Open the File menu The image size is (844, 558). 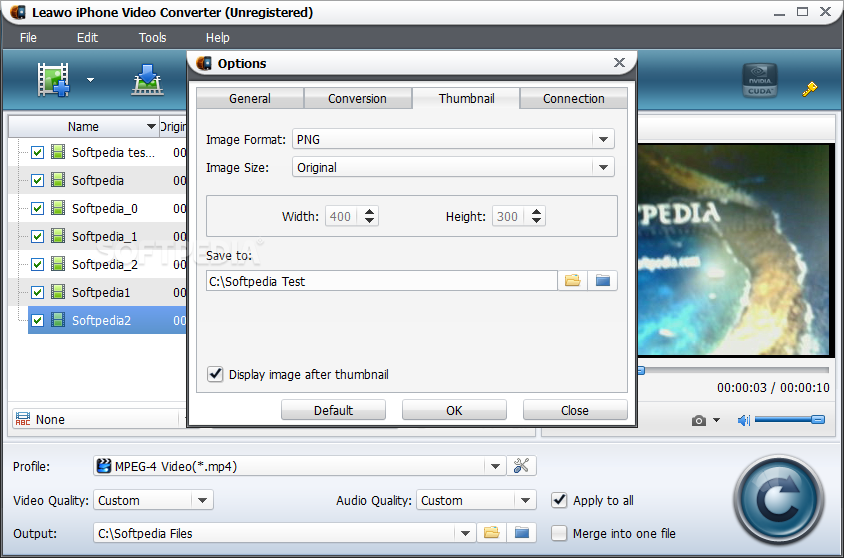[x=29, y=38]
